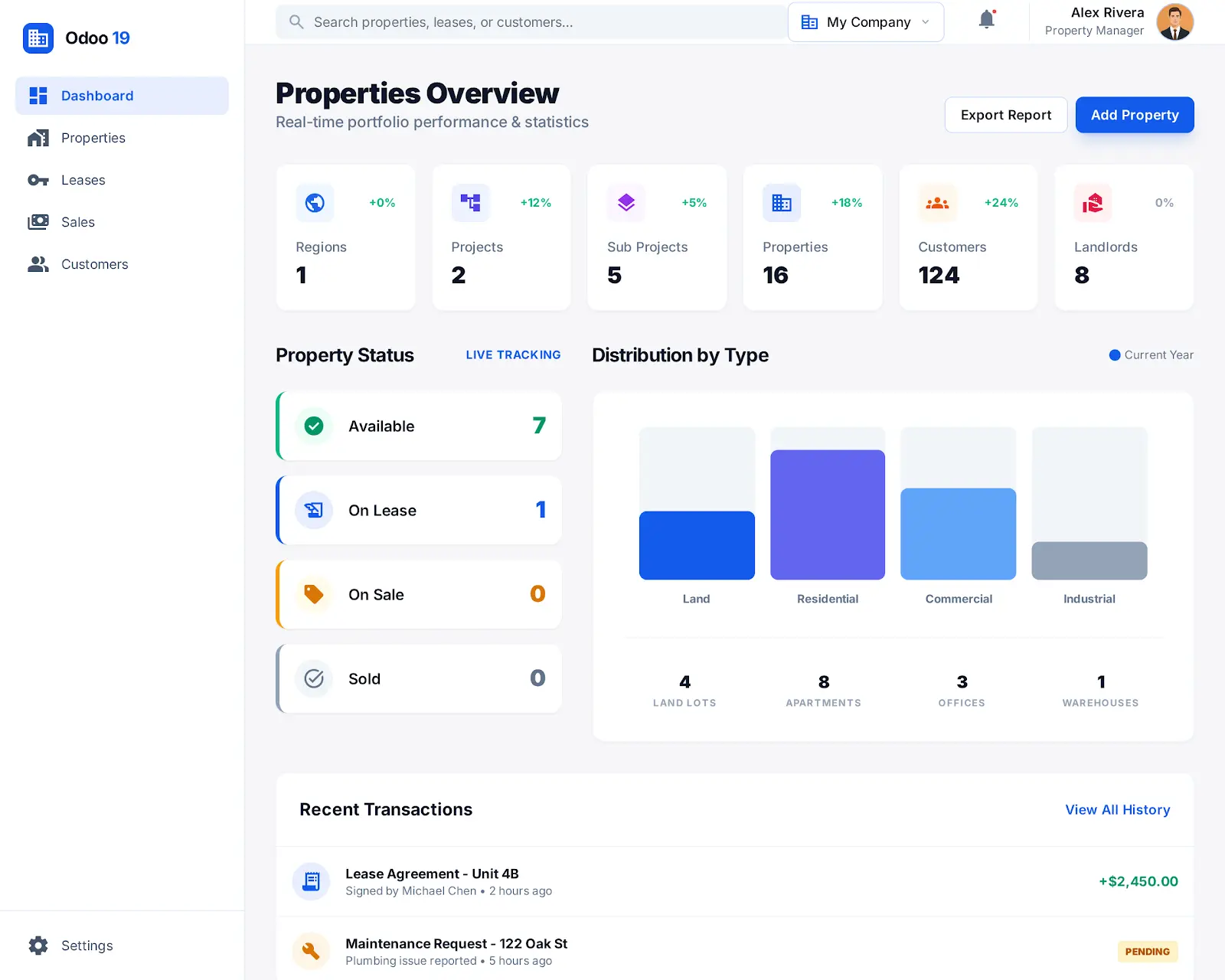
Task: Click the Odoo 19 logo icon
Action: tap(38, 38)
